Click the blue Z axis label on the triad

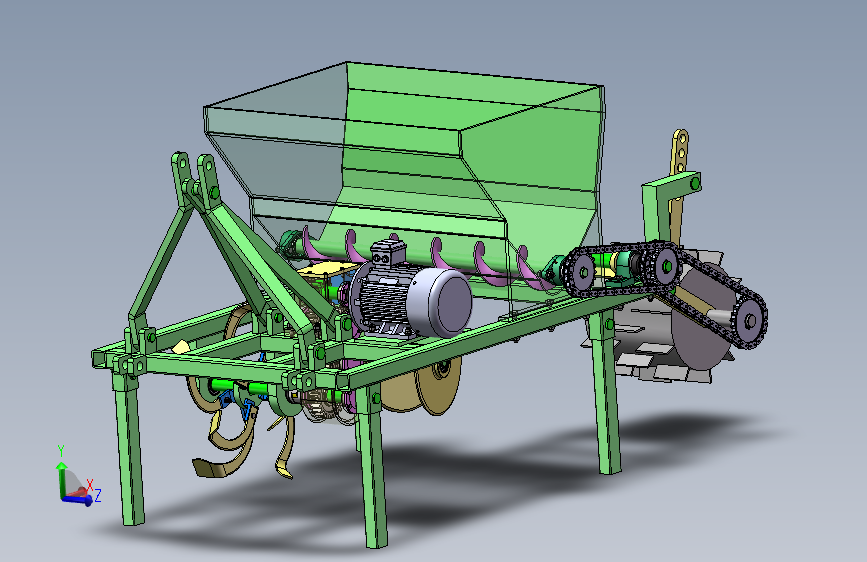click(x=98, y=495)
